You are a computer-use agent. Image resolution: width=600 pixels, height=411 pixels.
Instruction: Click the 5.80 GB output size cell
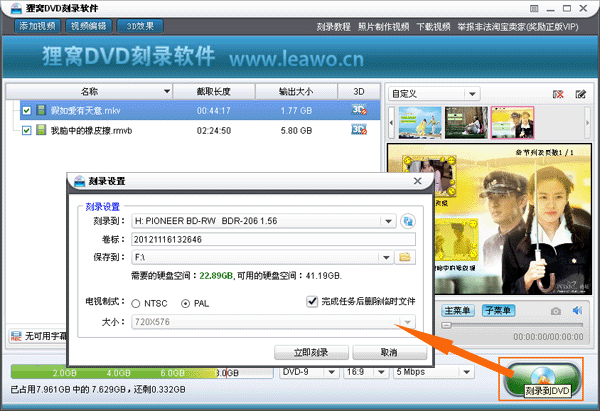[x=296, y=131]
